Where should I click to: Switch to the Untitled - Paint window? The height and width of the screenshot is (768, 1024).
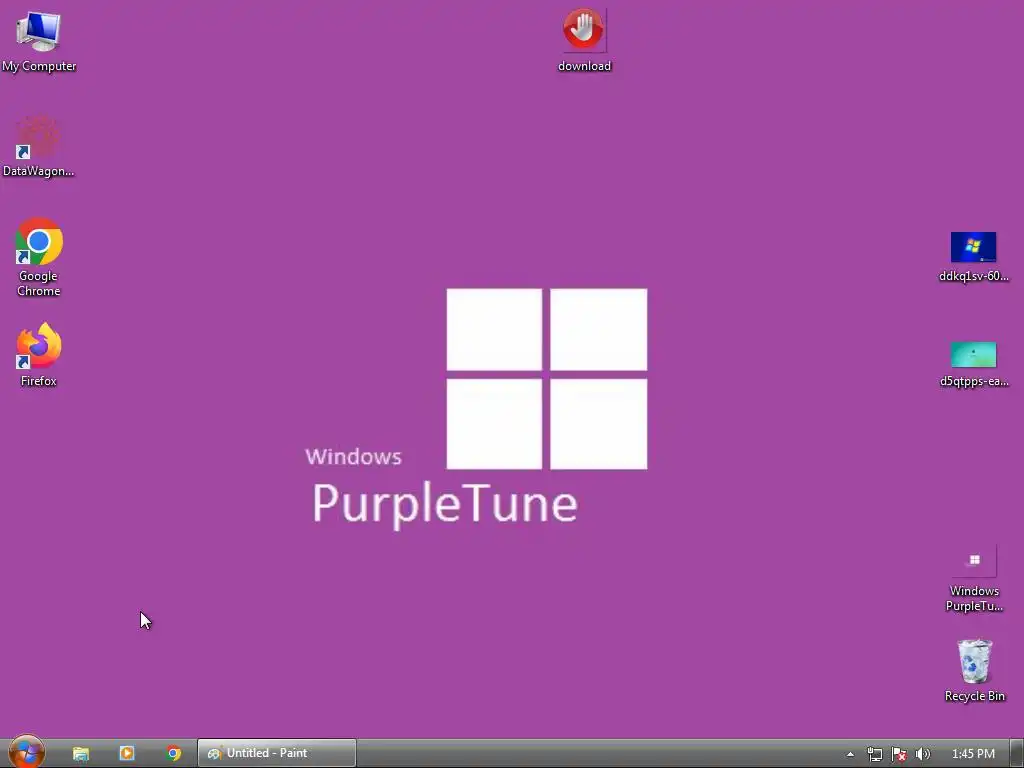[x=277, y=753]
